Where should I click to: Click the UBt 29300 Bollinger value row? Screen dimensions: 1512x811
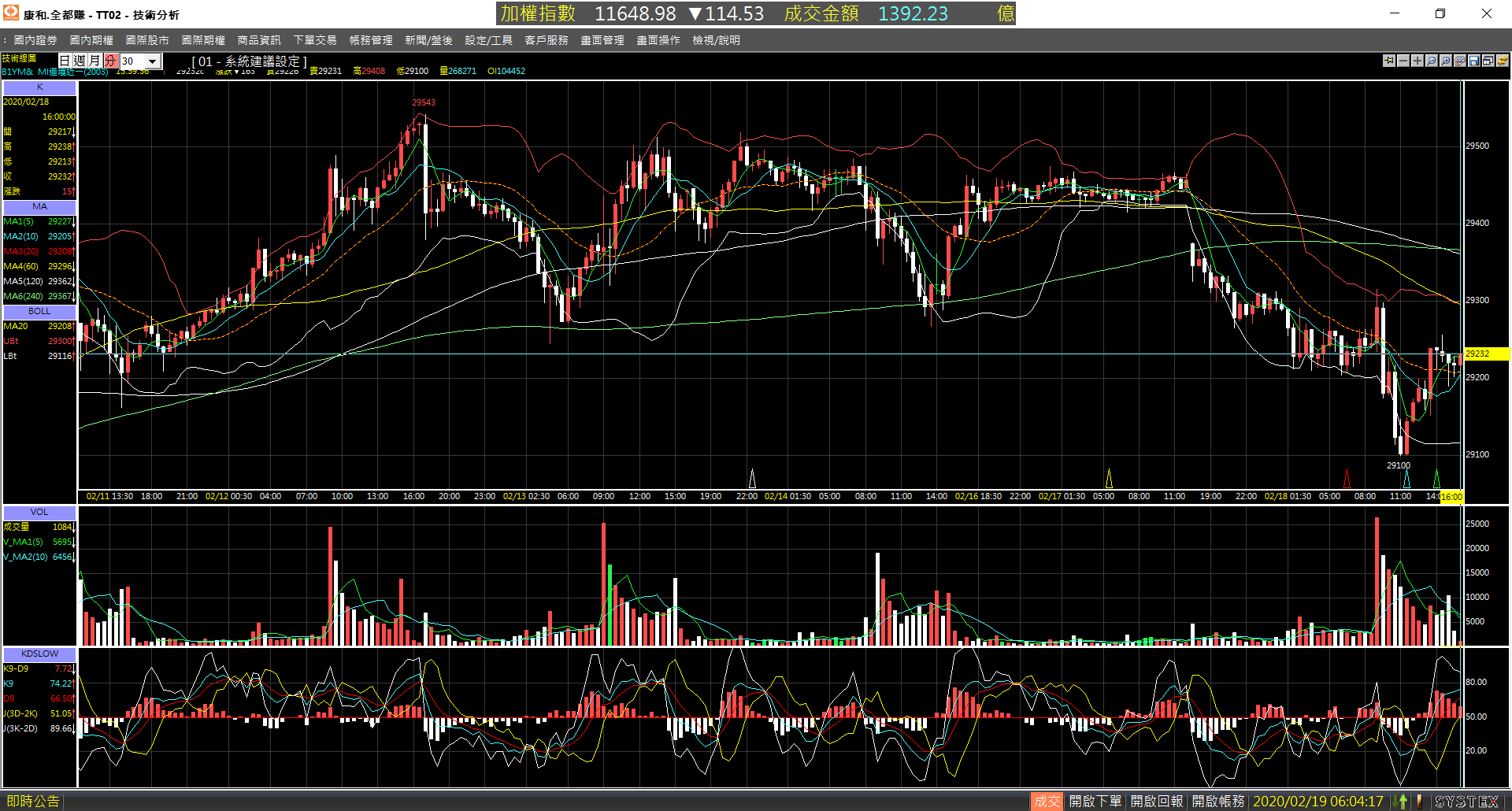(x=39, y=342)
